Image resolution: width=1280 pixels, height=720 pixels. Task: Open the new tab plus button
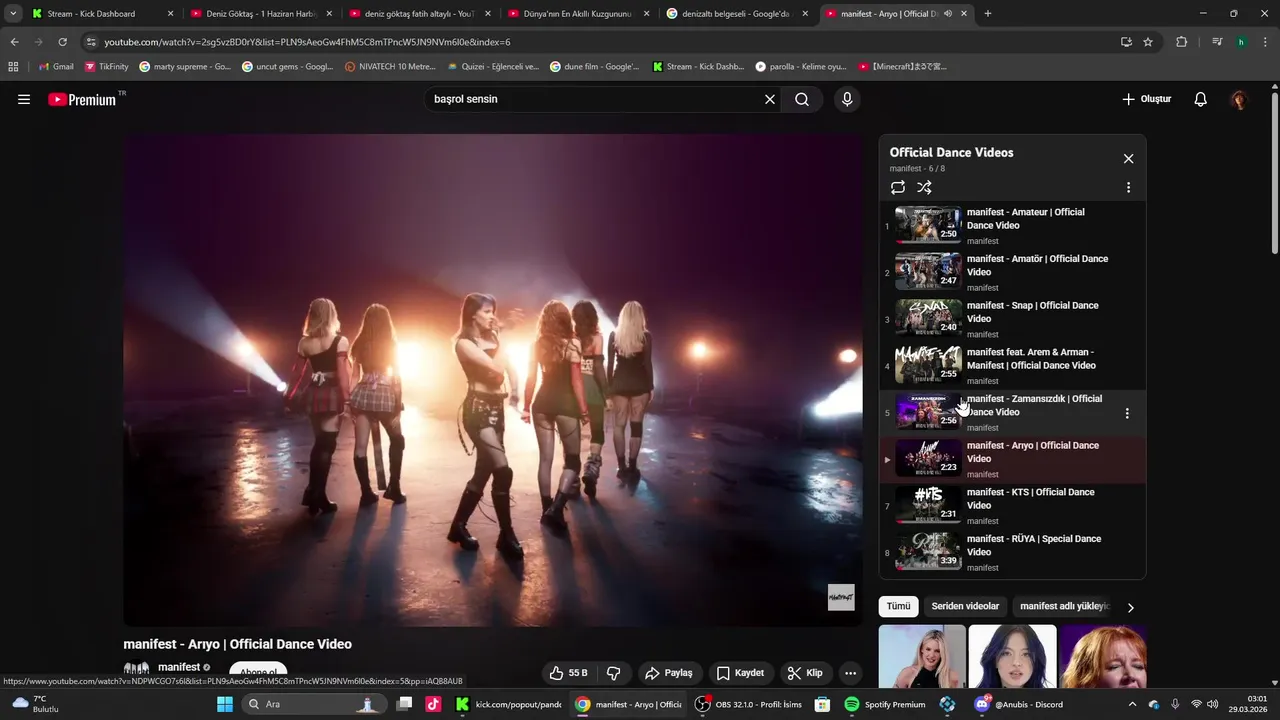(x=988, y=14)
